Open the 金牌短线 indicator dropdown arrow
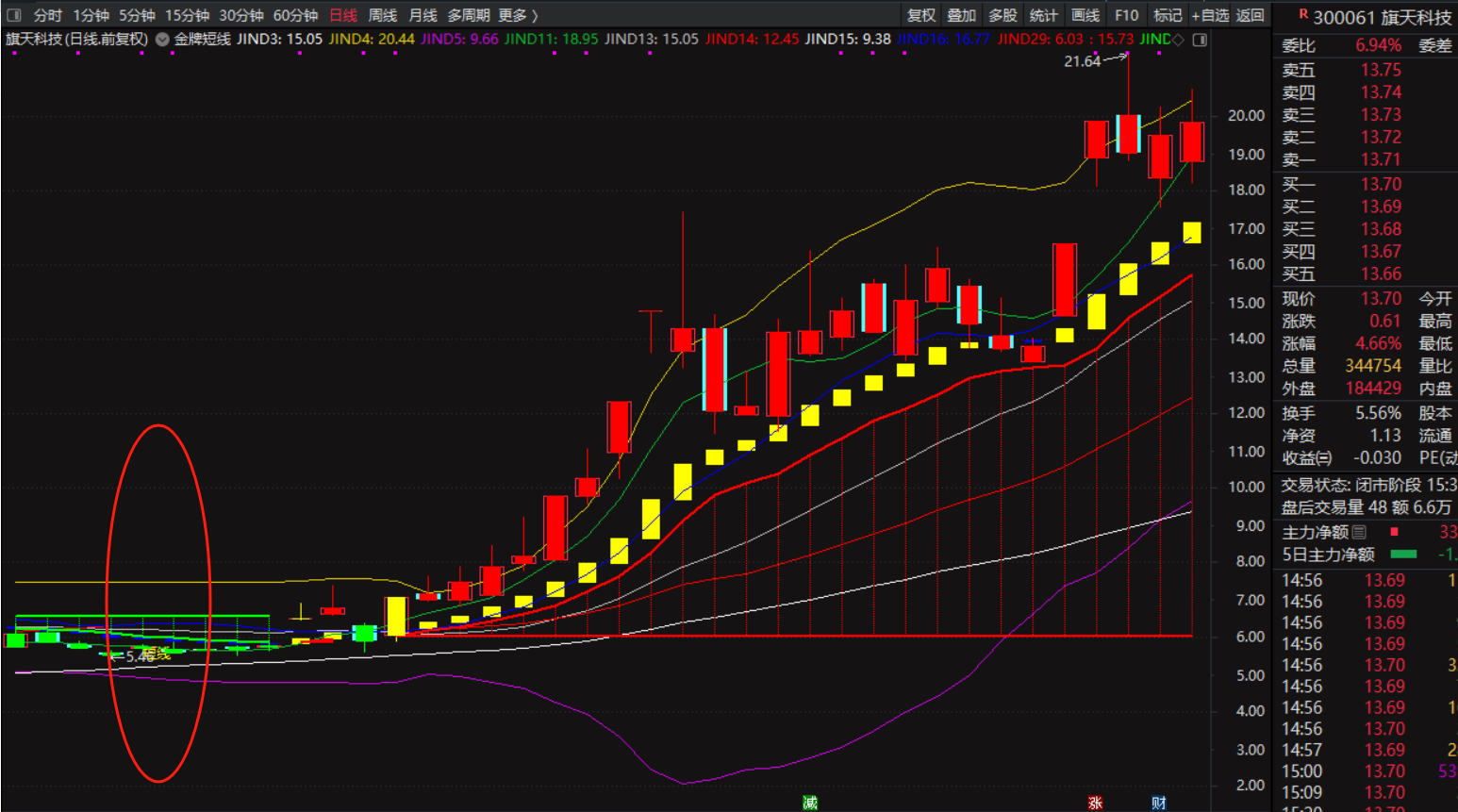Viewport: 1458px width, 812px height. click(162, 40)
